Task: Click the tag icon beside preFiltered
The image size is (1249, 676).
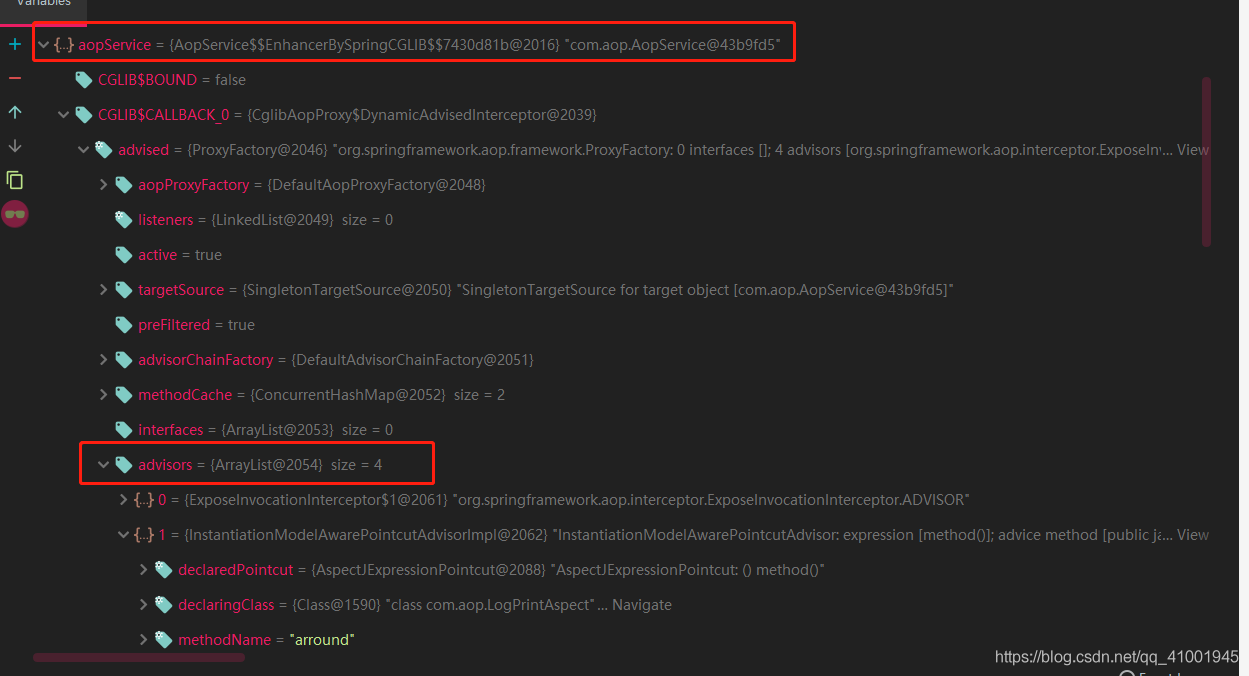Action: point(124,325)
